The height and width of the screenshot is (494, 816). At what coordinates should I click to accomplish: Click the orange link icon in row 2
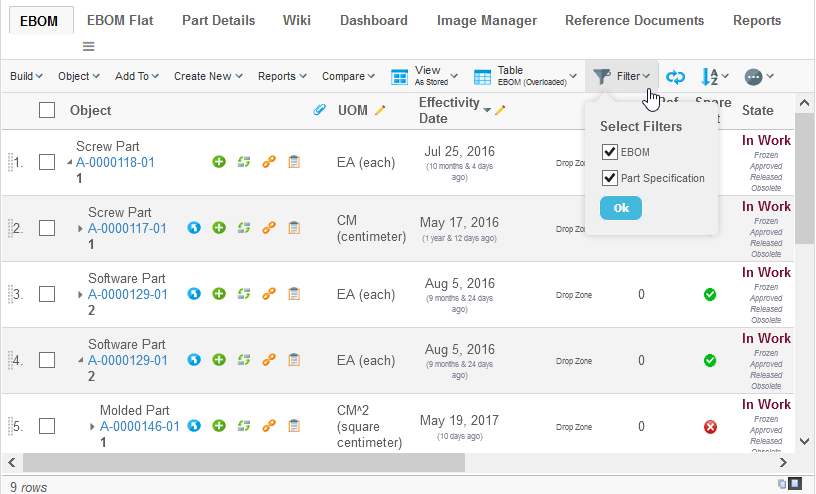[x=268, y=228]
